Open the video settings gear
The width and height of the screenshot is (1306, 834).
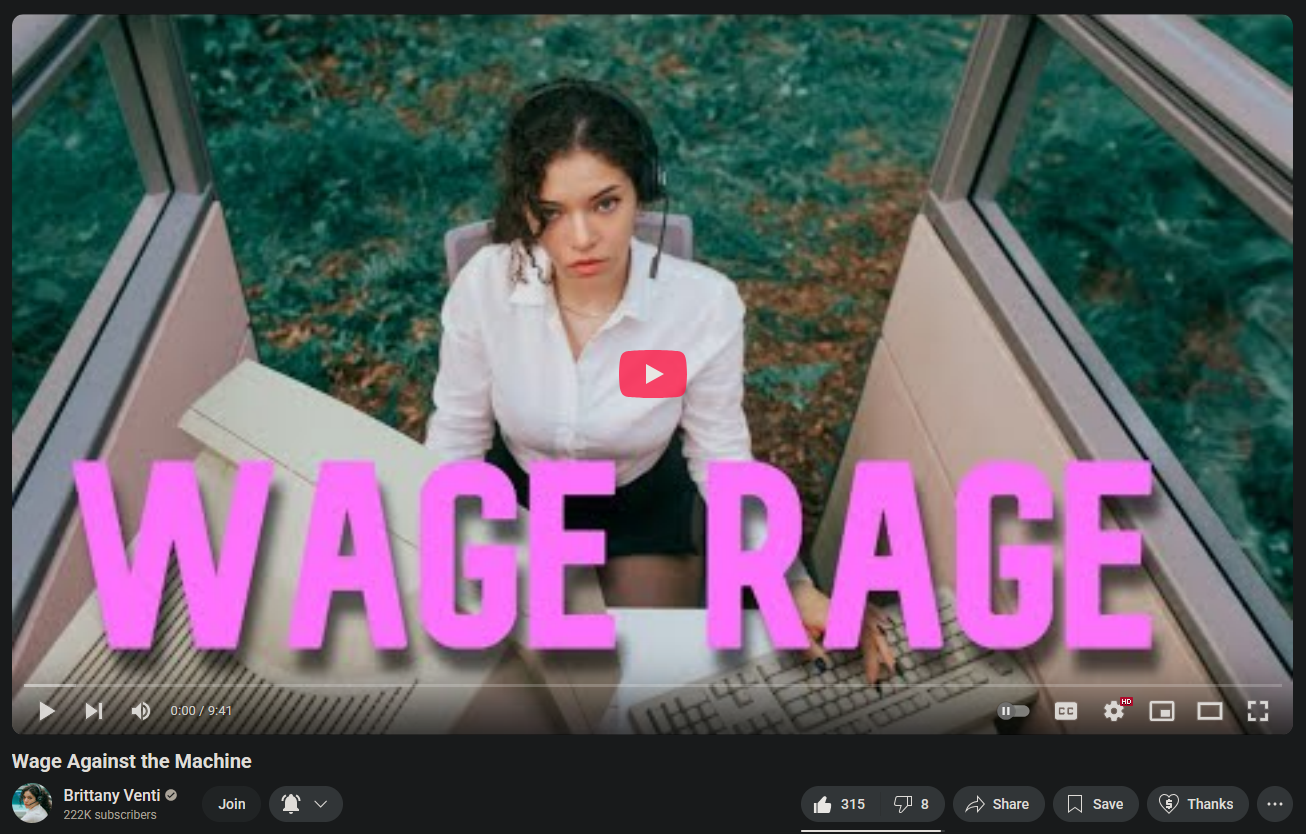[x=1114, y=711]
